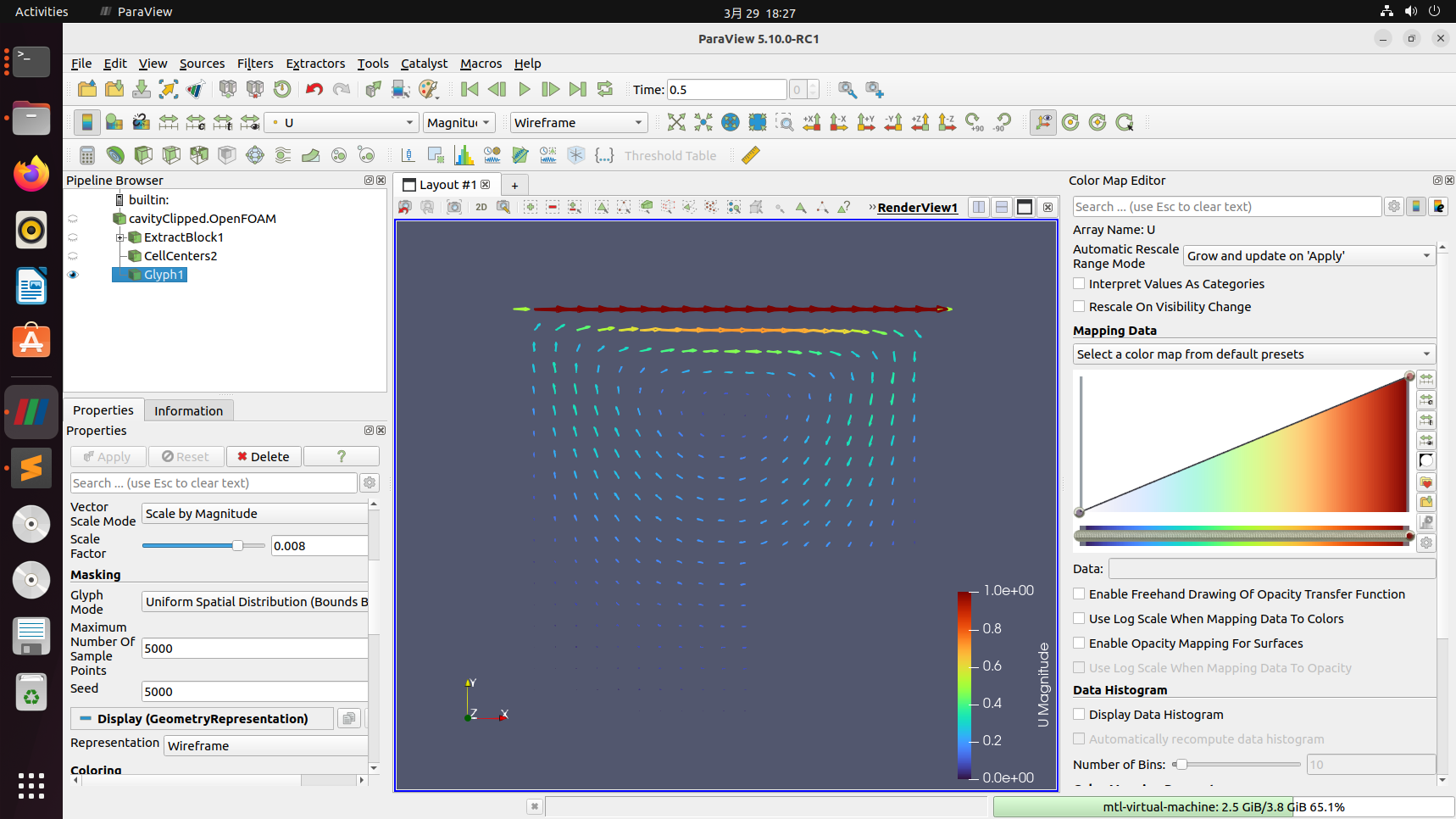The height and width of the screenshot is (819, 1456).
Task: Open color map default presets dropdown
Action: click(x=1253, y=354)
